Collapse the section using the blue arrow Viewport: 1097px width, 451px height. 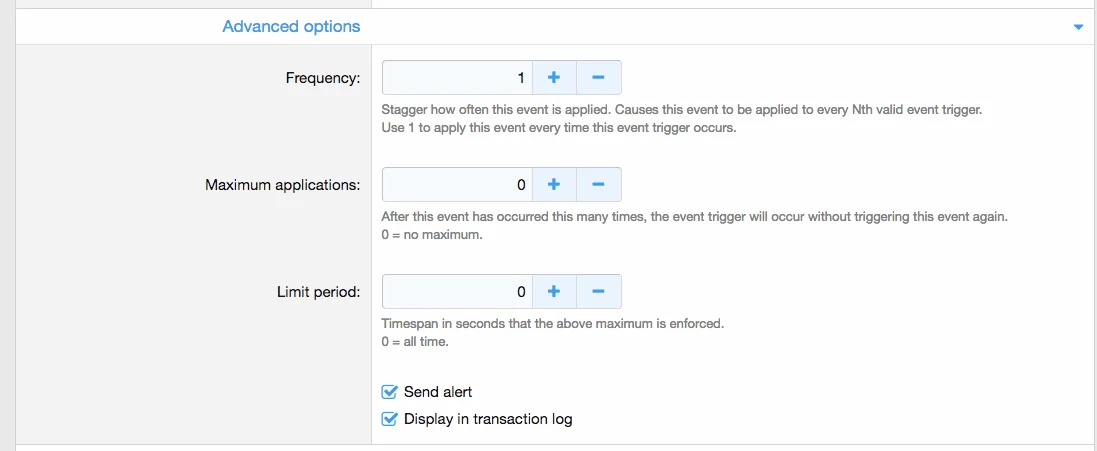[1078, 27]
